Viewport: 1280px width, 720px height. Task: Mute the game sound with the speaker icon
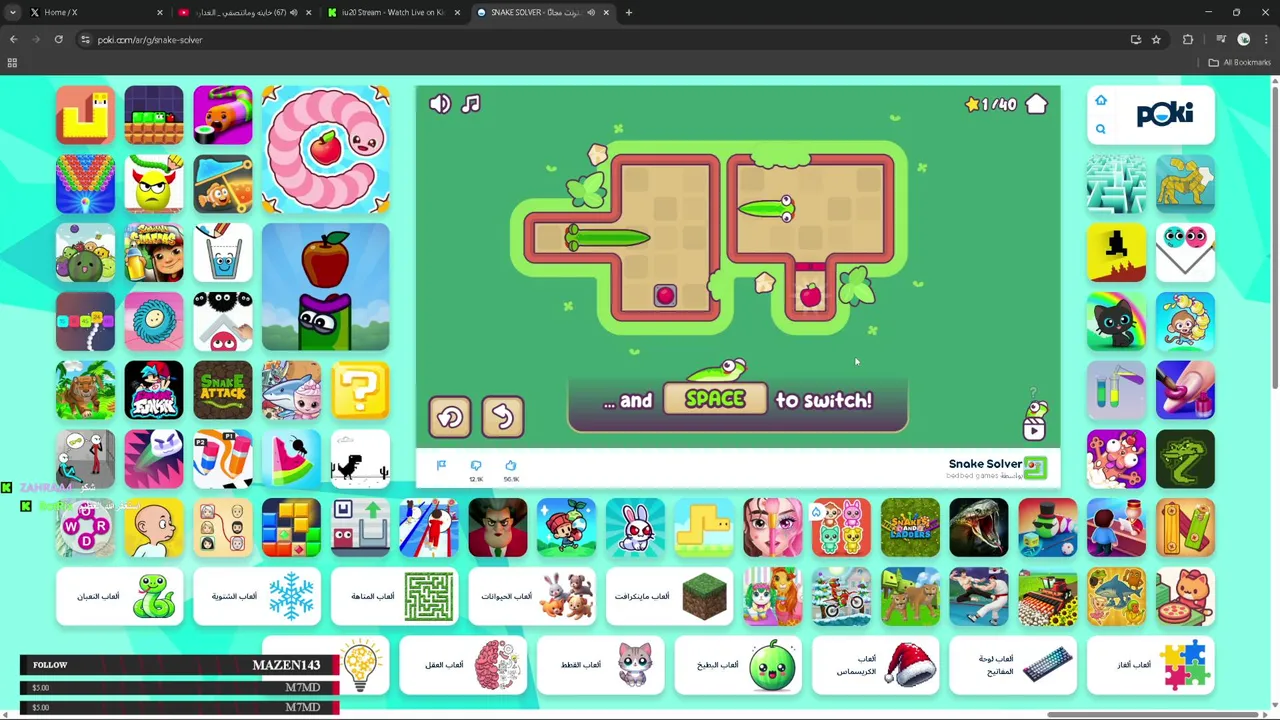[x=440, y=103]
